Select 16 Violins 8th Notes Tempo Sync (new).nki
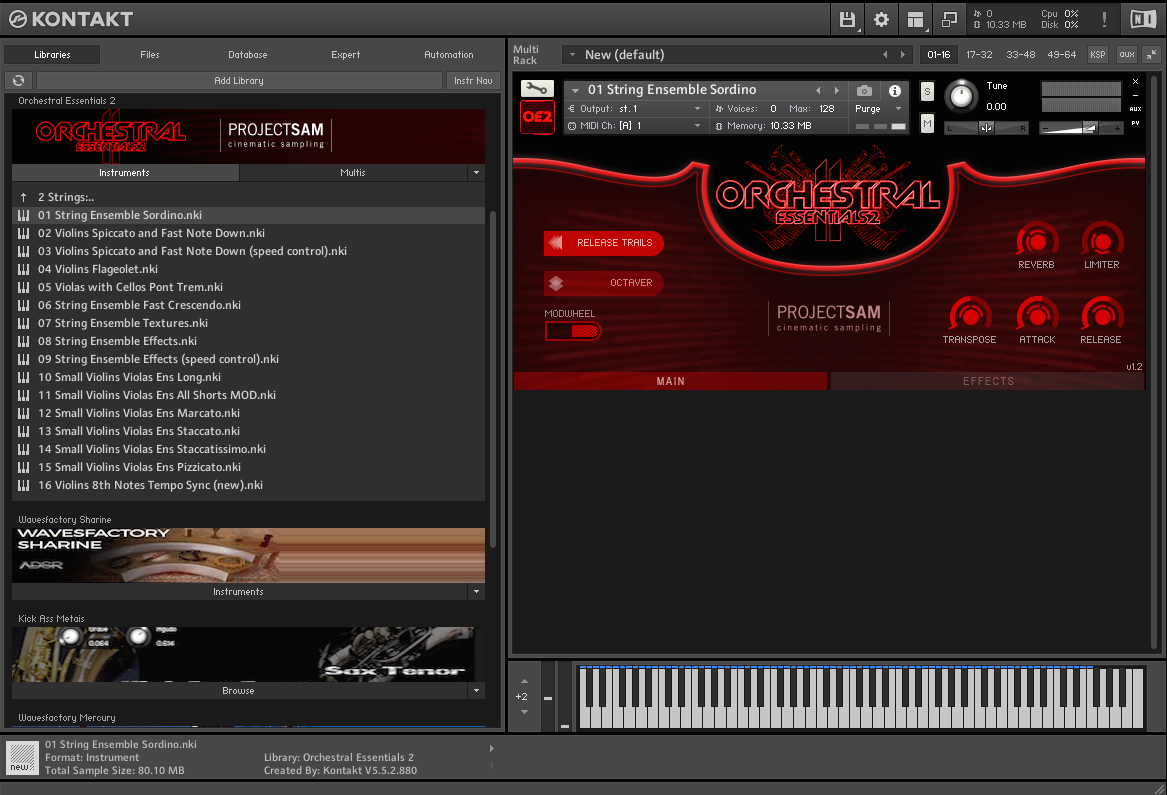Screen dimensions: 1167x795 pyautogui.click(x=249, y=485)
